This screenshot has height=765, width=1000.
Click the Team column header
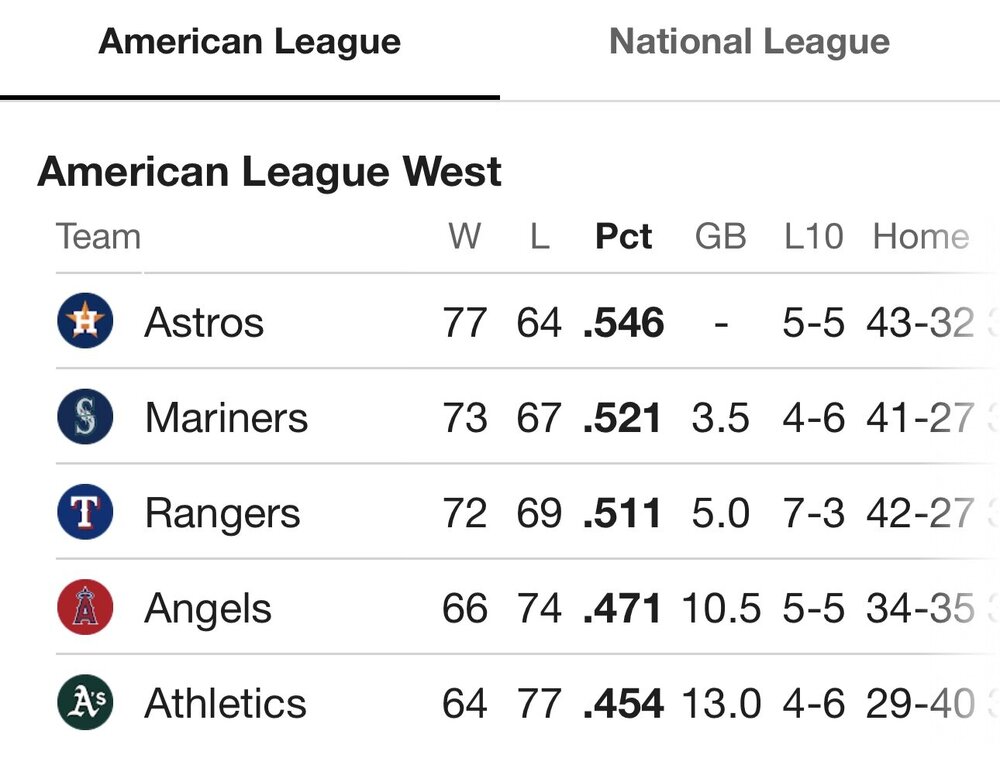pyautogui.click(x=98, y=237)
